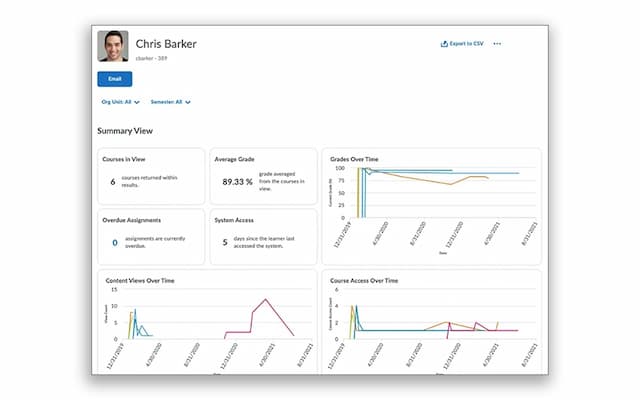Click the Summary View heading
640x400 pixels.
[x=125, y=131]
